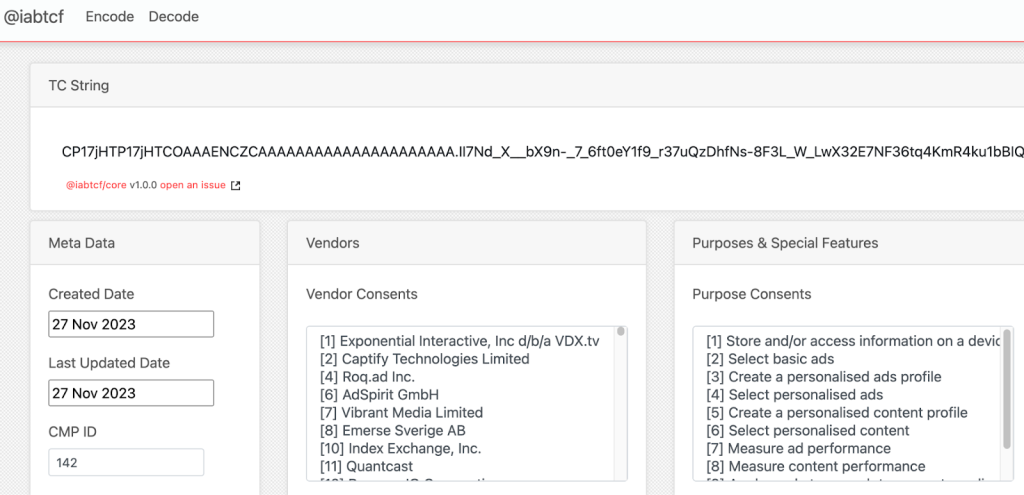Focus the Created Date field
This screenshot has width=1024, height=495.
click(x=131, y=324)
